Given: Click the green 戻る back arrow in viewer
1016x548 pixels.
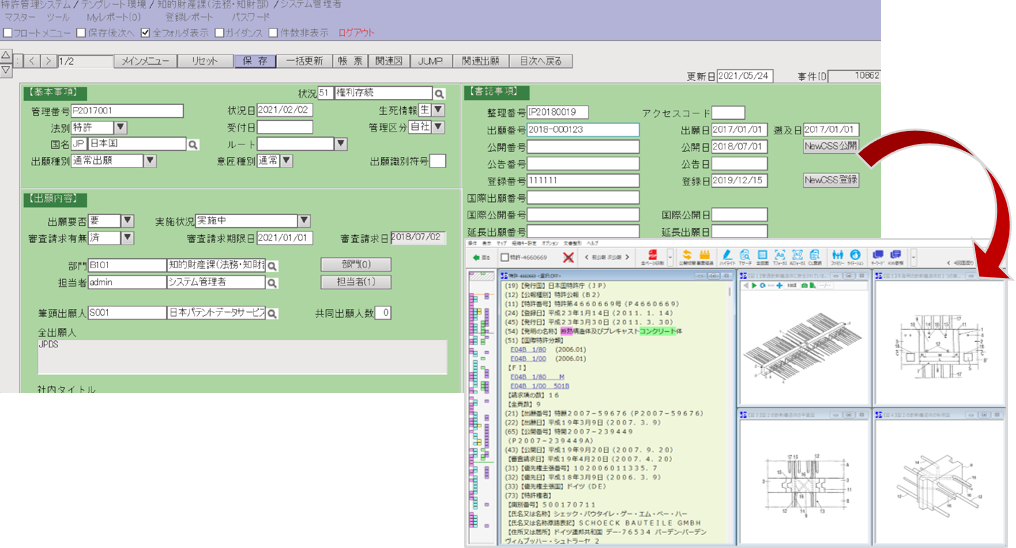Looking at the screenshot, I should (481, 257).
